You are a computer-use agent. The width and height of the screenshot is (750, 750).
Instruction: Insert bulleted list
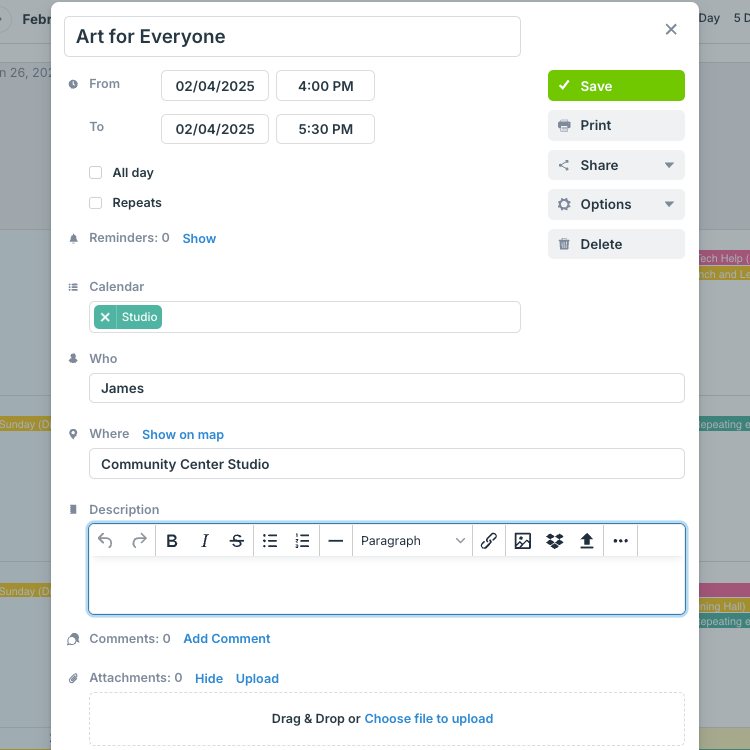click(270, 540)
